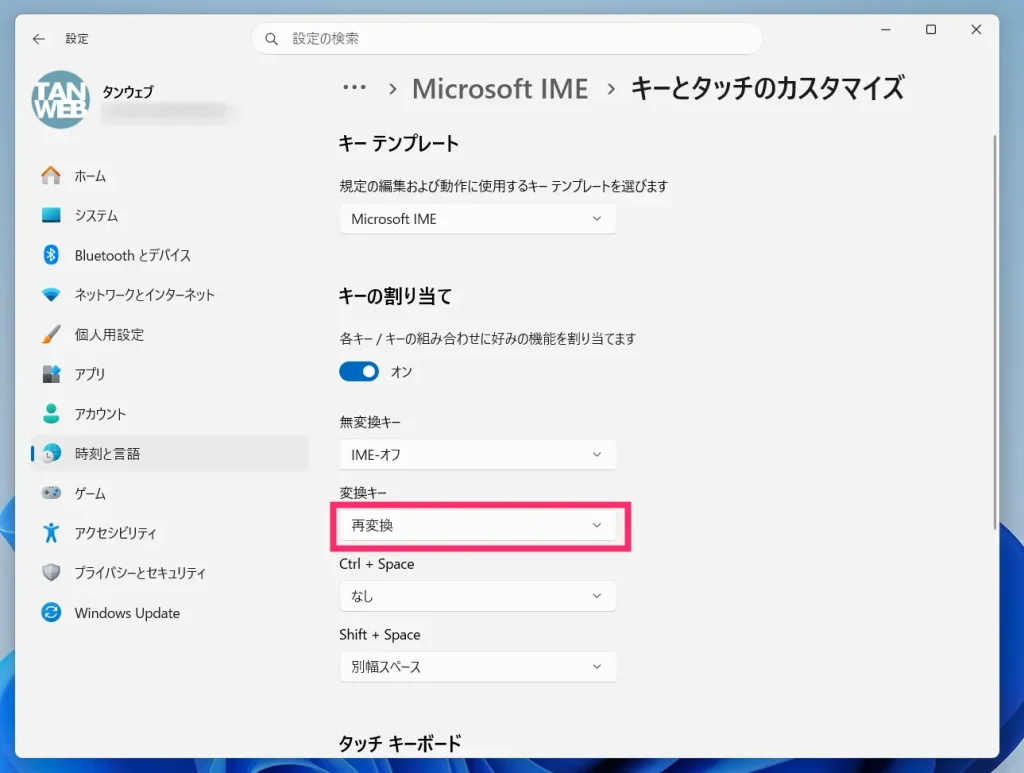Select ネットワークとインターネット item
The width and height of the screenshot is (1024, 773).
coord(169,295)
